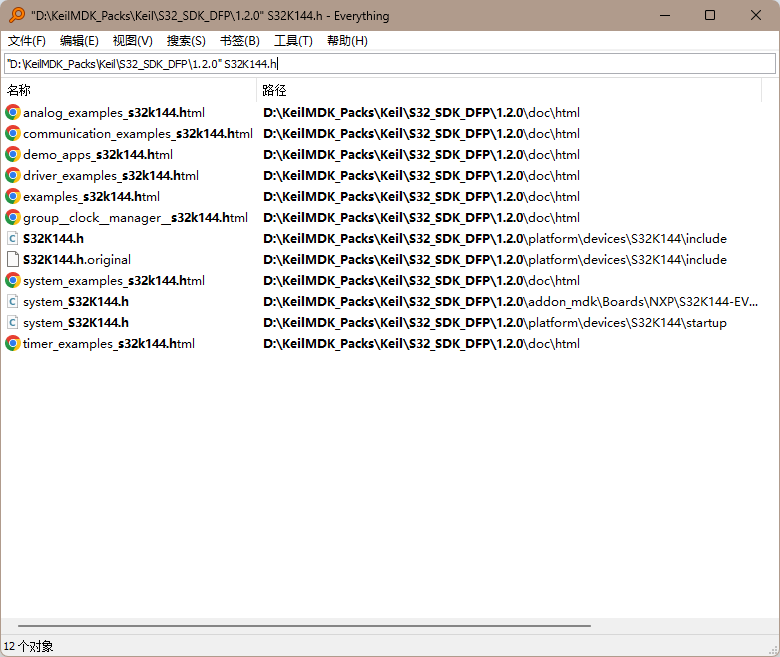Open the 搜索(S) menu
Viewport: 780px width, 657px height.
click(186, 41)
